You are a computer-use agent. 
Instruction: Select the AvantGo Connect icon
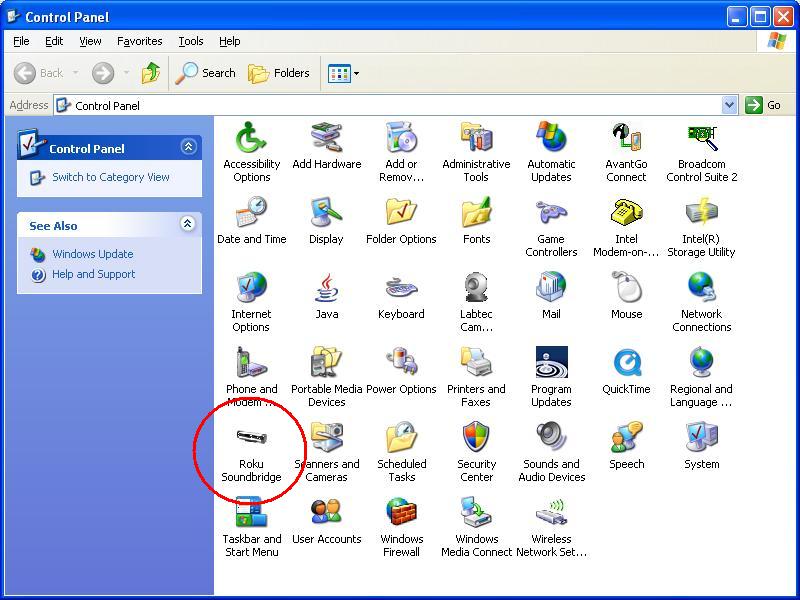pos(626,137)
